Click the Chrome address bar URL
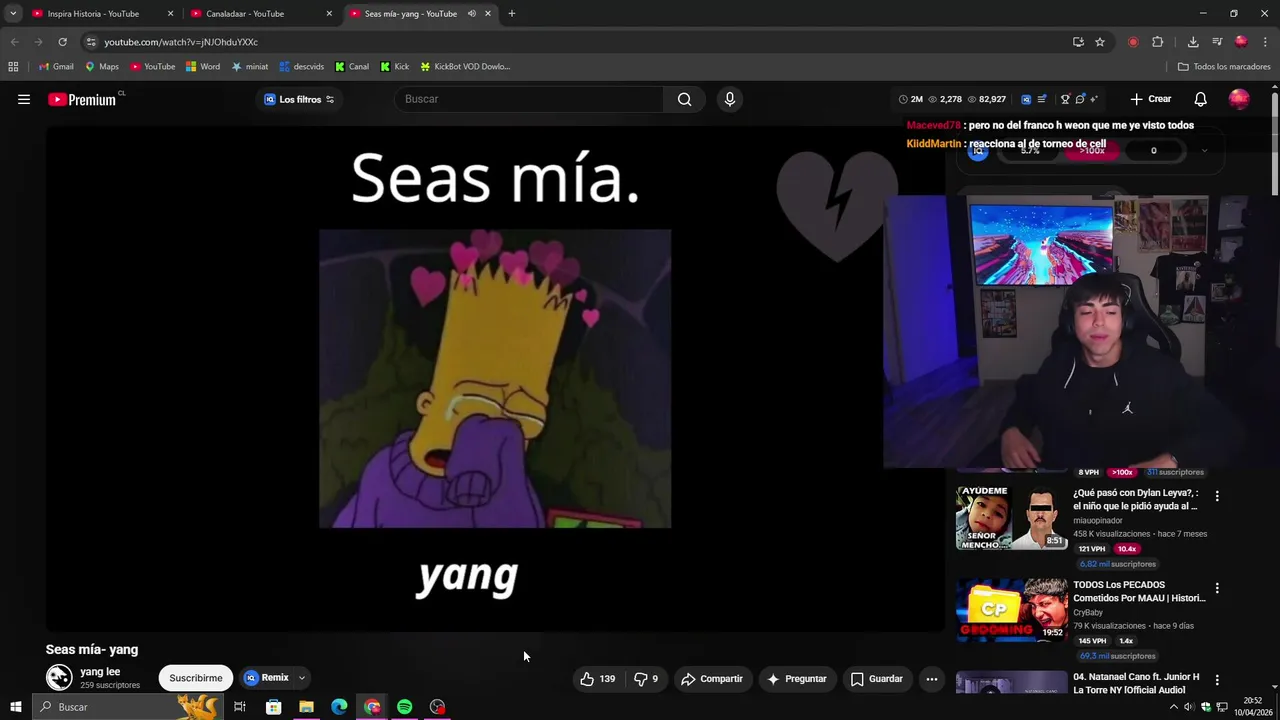 point(181,42)
